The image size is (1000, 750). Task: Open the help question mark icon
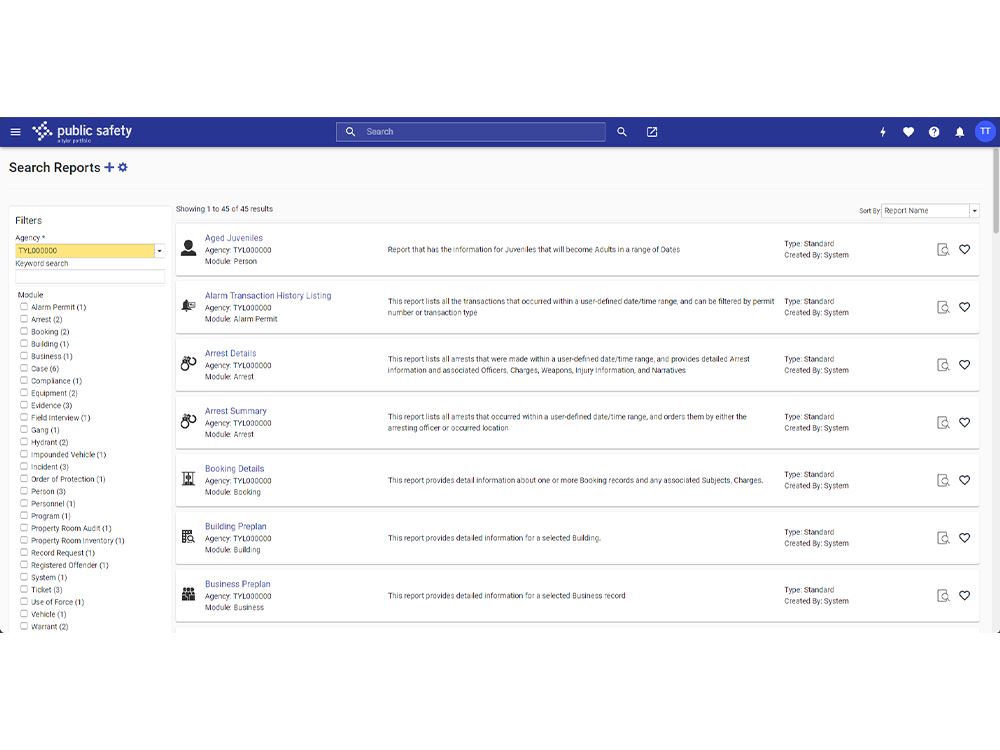click(934, 132)
